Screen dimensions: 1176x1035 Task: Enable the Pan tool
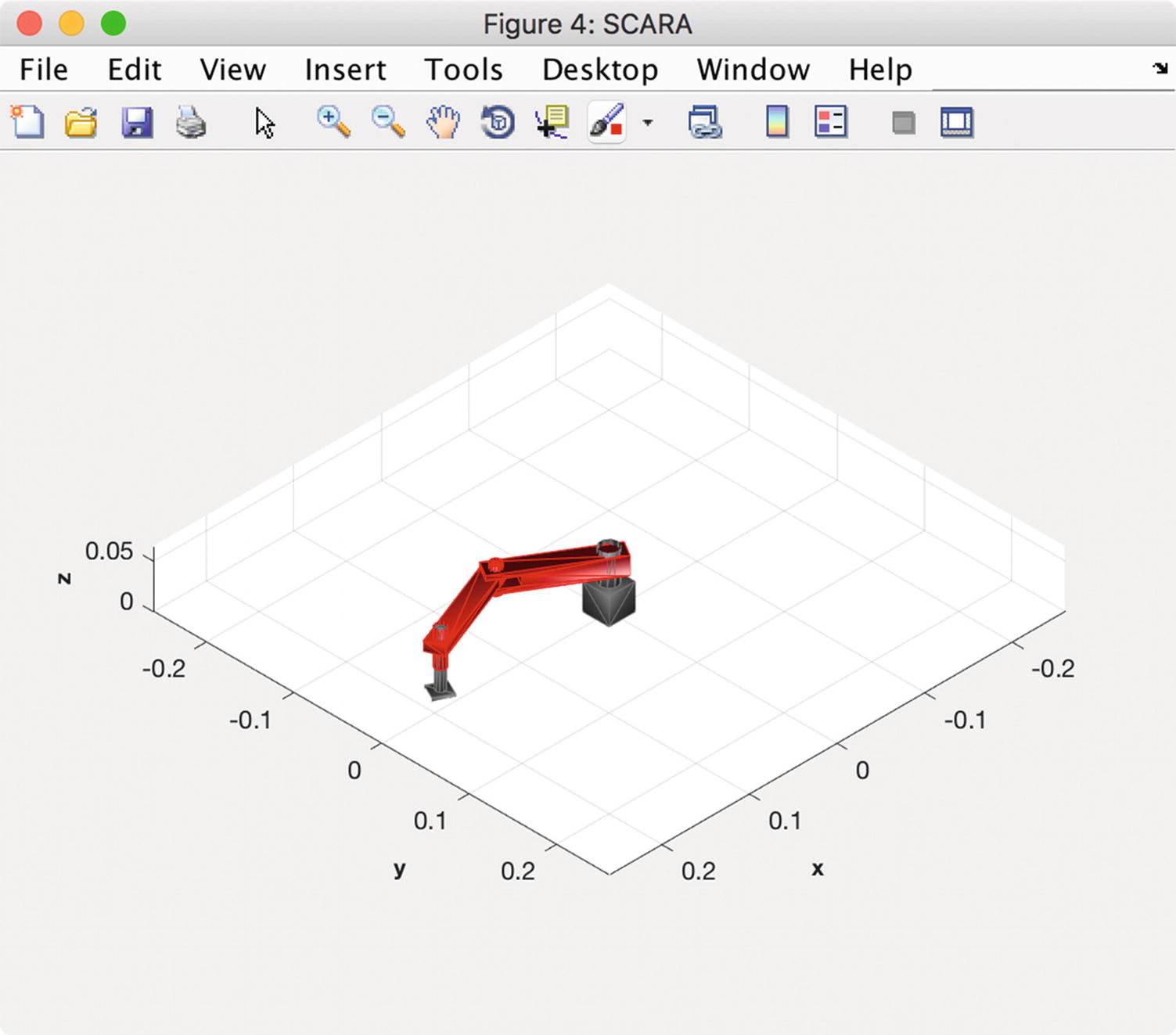(x=443, y=122)
